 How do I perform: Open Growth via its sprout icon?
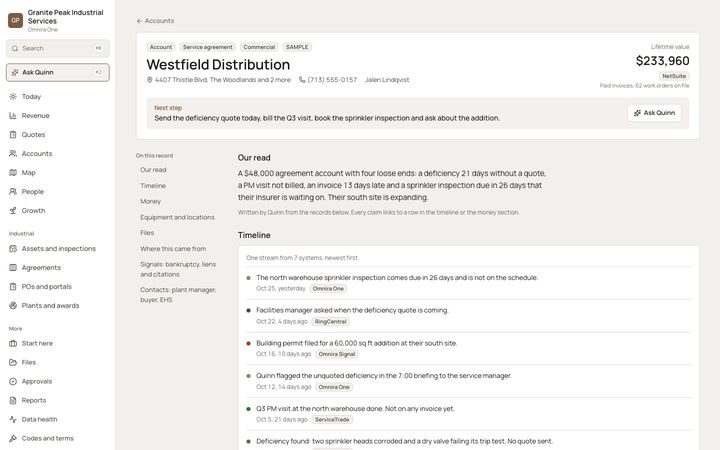13,211
